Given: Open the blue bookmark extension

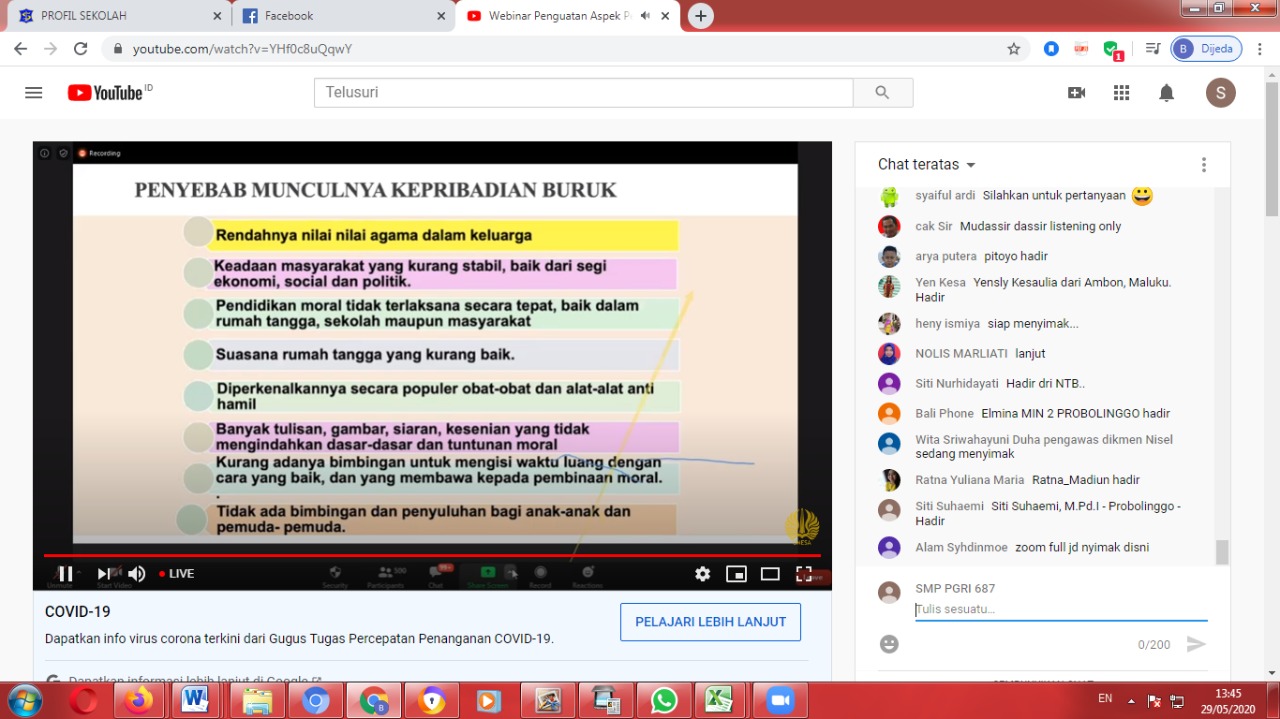Looking at the screenshot, I should tap(1051, 48).
